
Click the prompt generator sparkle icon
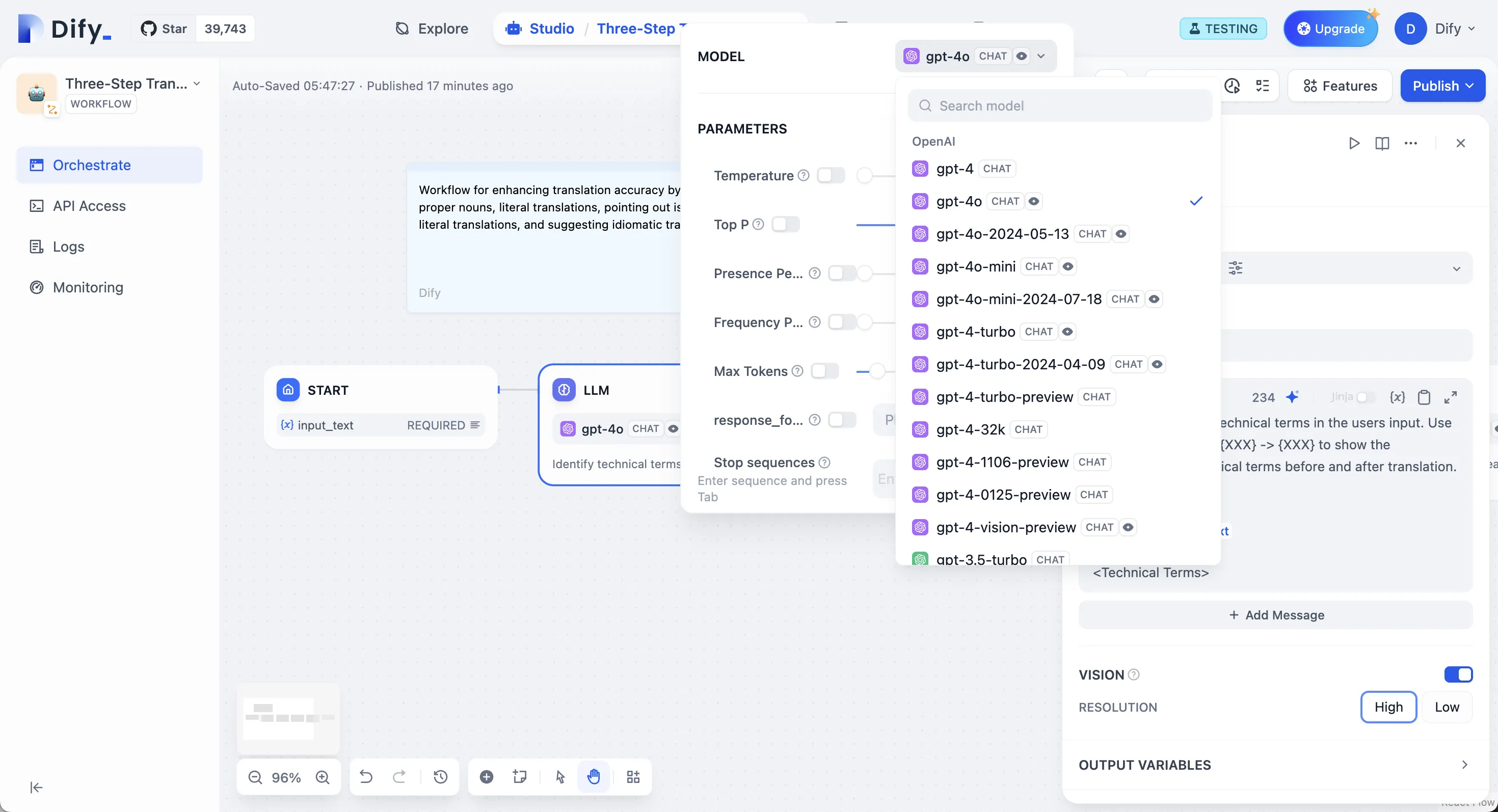1292,397
